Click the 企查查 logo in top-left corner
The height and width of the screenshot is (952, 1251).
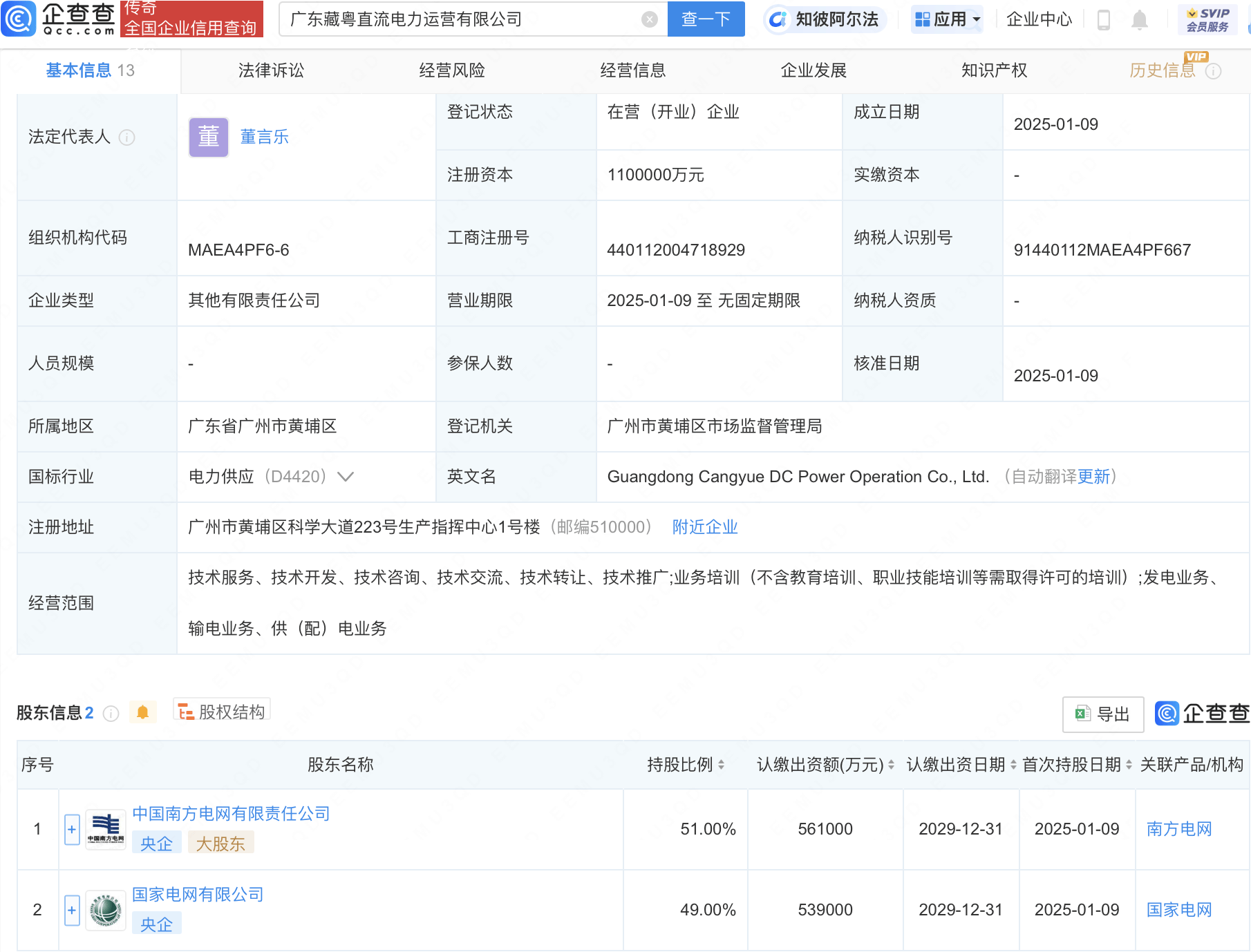click(x=59, y=19)
